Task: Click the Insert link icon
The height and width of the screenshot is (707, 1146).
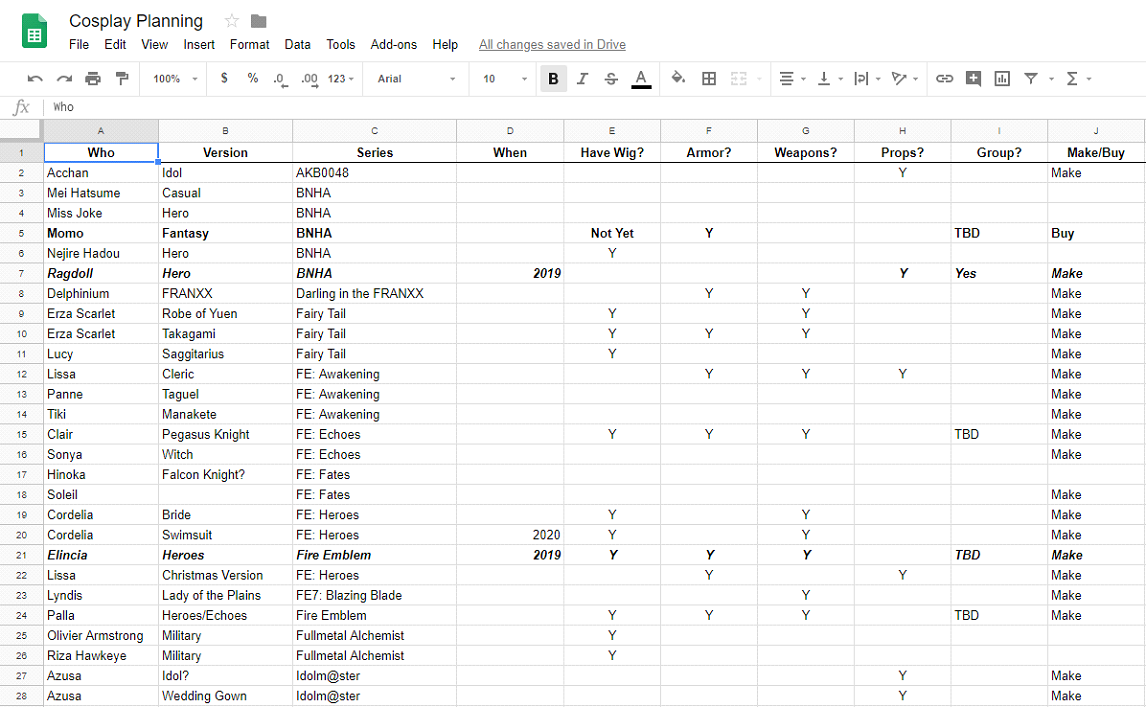Action: click(944, 78)
